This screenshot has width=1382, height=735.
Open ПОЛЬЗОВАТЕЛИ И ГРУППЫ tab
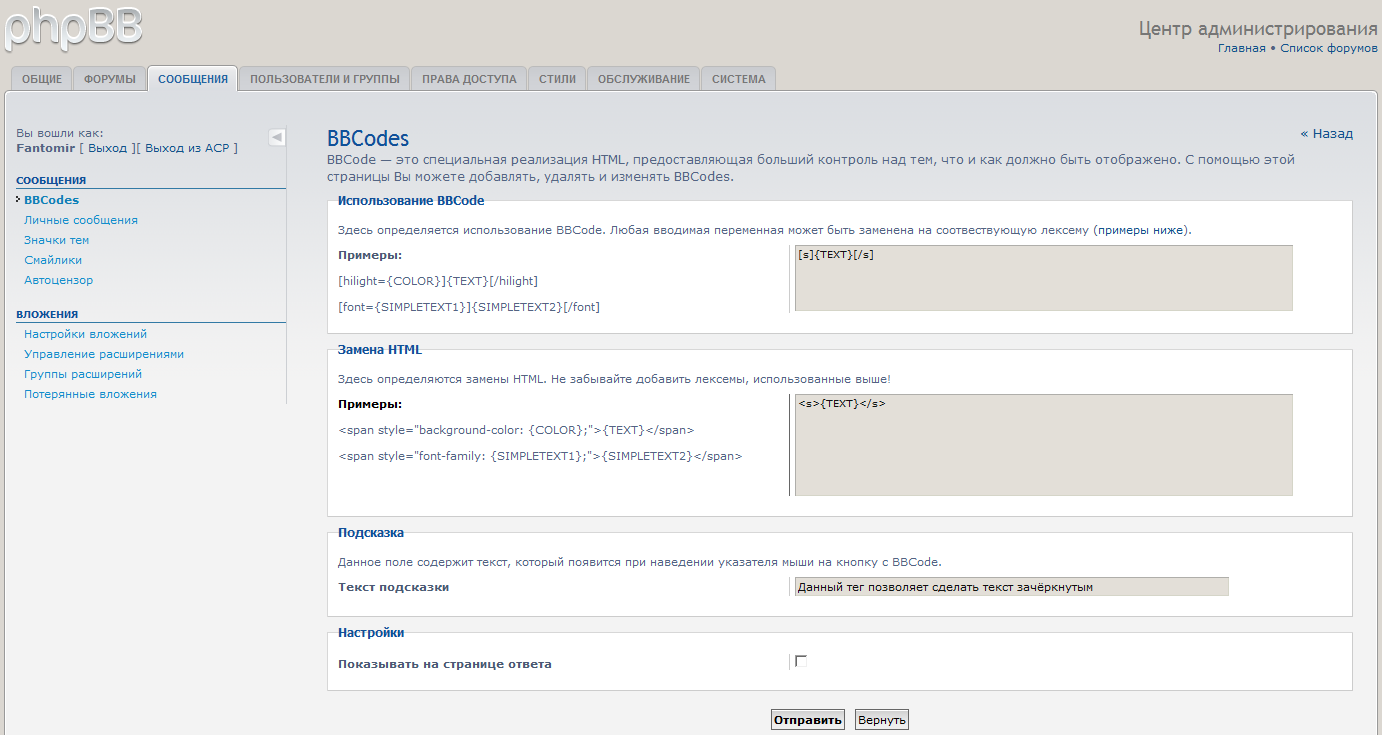click(325, 79)
